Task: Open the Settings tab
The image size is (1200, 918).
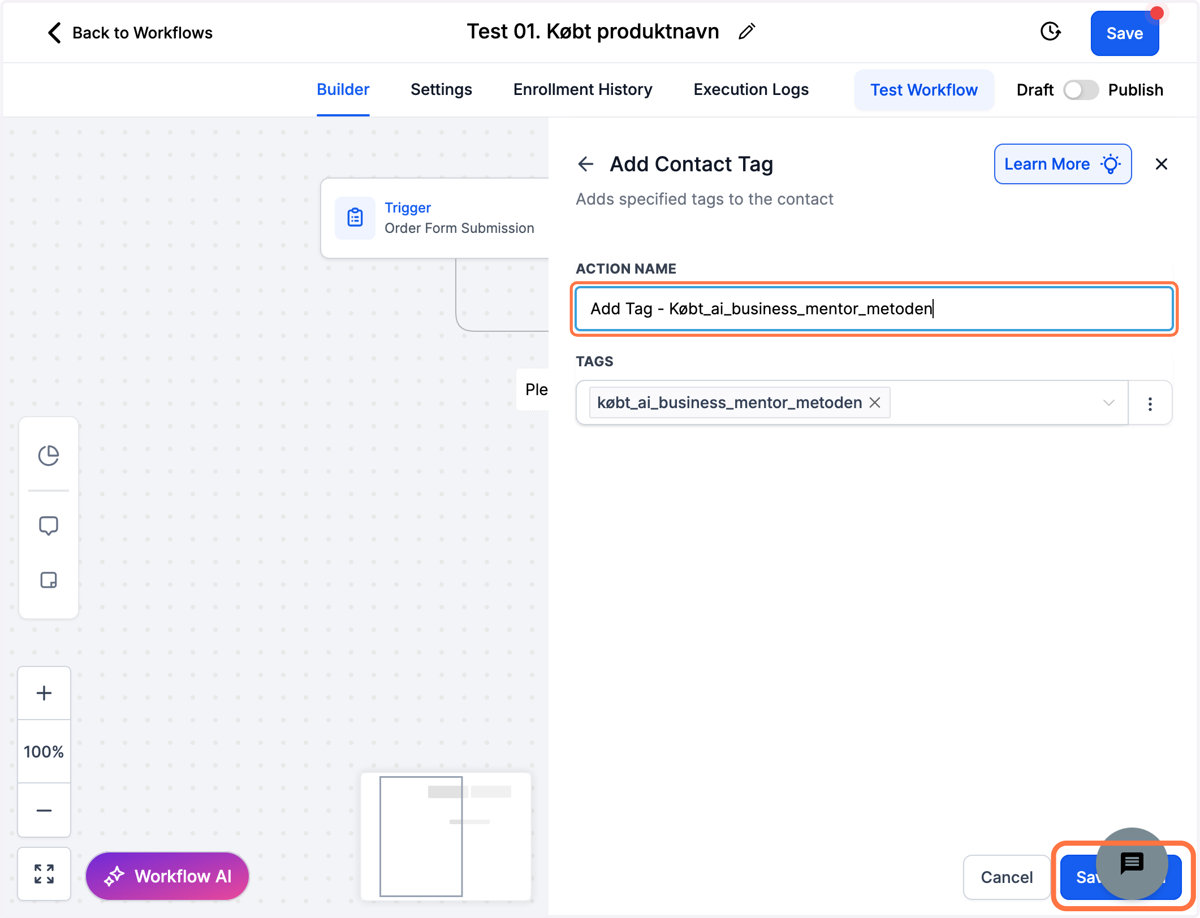Action: click(x=441, y=89)
